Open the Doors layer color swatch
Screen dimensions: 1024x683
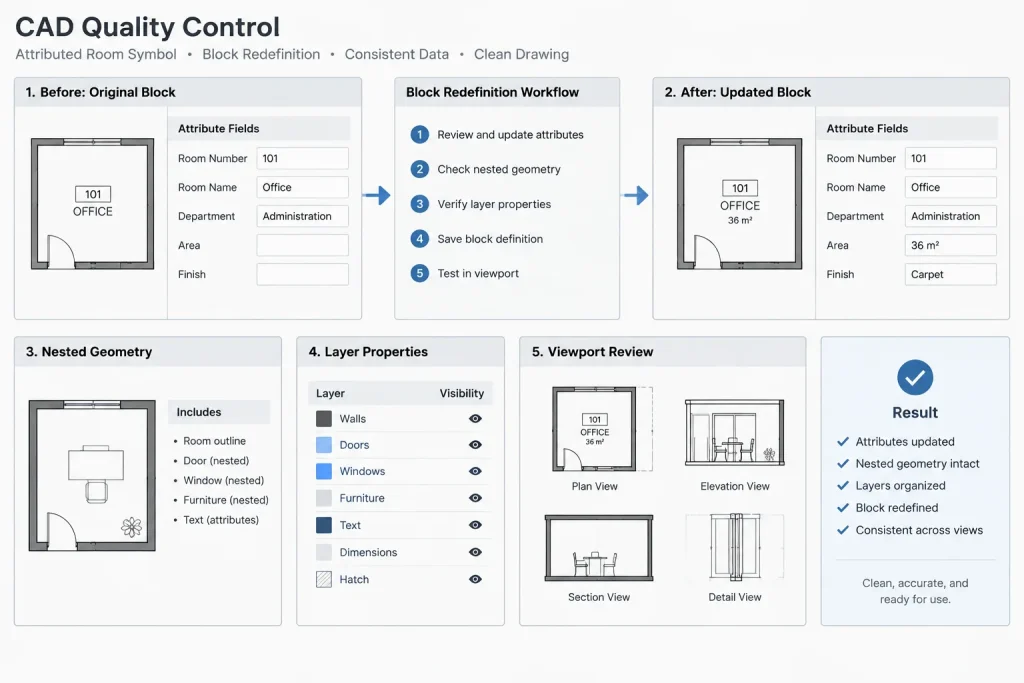(324, 445)
